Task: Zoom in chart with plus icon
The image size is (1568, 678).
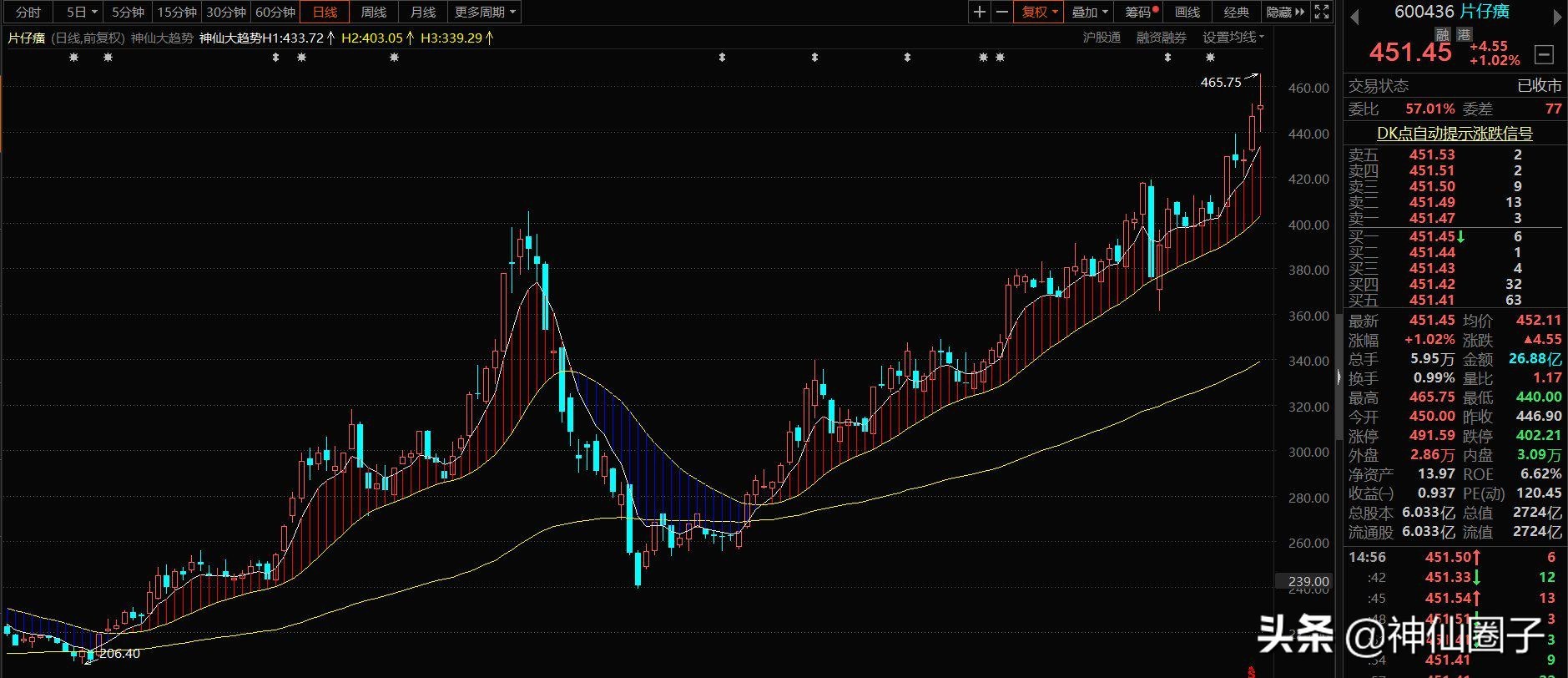Action: [x=980, y=12]
